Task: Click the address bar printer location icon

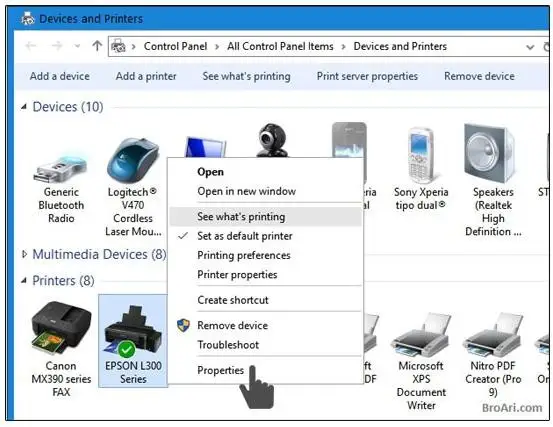Action: click(118, 46)
